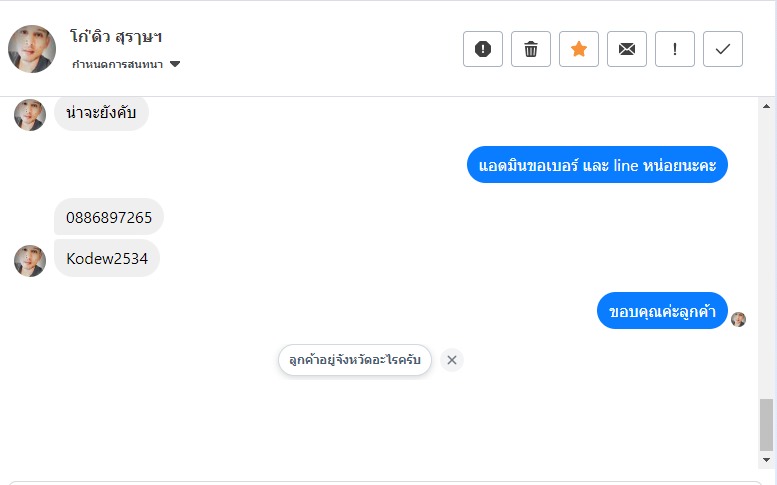
Task: Click the scrollbar up arrow
Action: [767, 106]
